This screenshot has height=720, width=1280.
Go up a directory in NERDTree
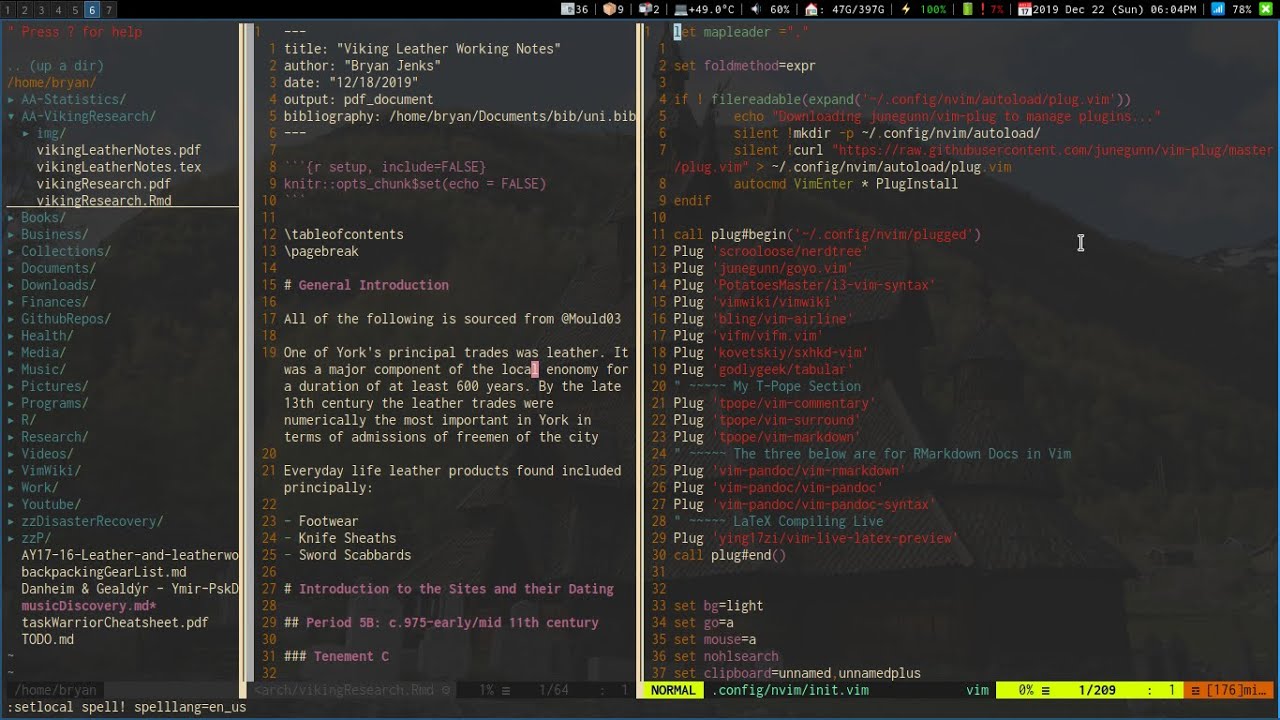(55, 66)
